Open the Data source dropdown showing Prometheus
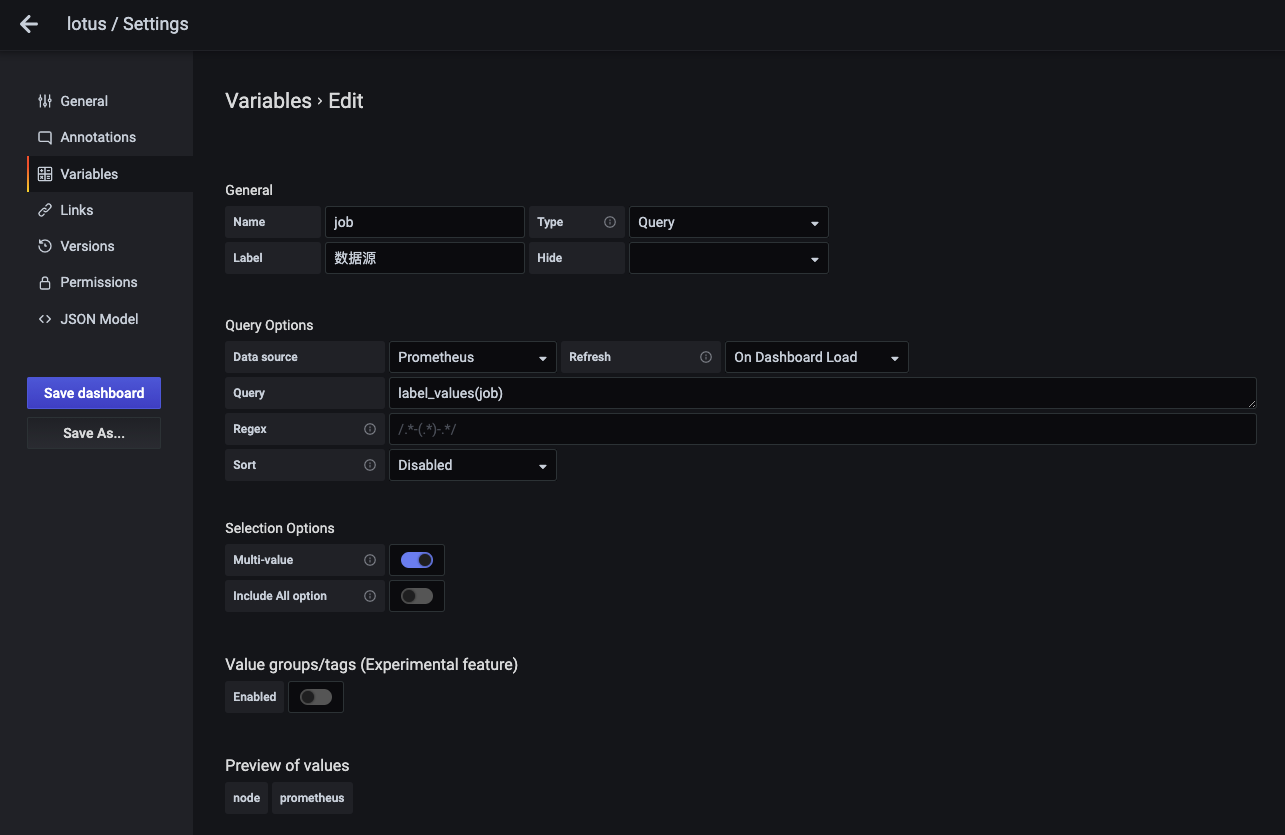1285x835 pixels. (x=473, y=357)
